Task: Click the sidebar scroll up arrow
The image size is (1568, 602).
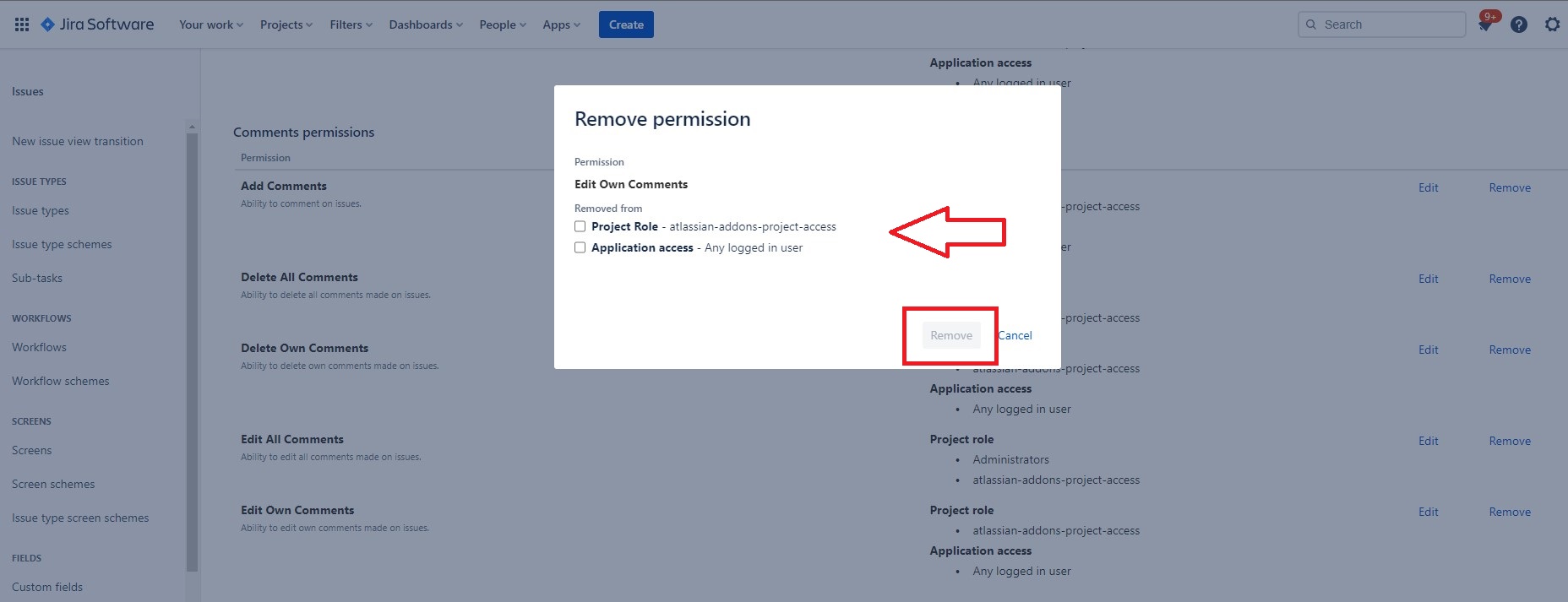Action: [192, 127]
